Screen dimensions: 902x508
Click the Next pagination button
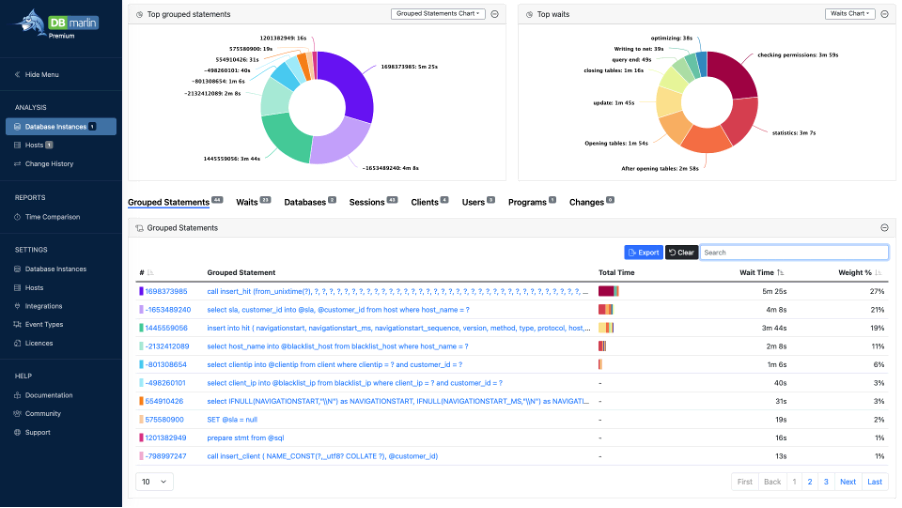click(x=847, y=481)
